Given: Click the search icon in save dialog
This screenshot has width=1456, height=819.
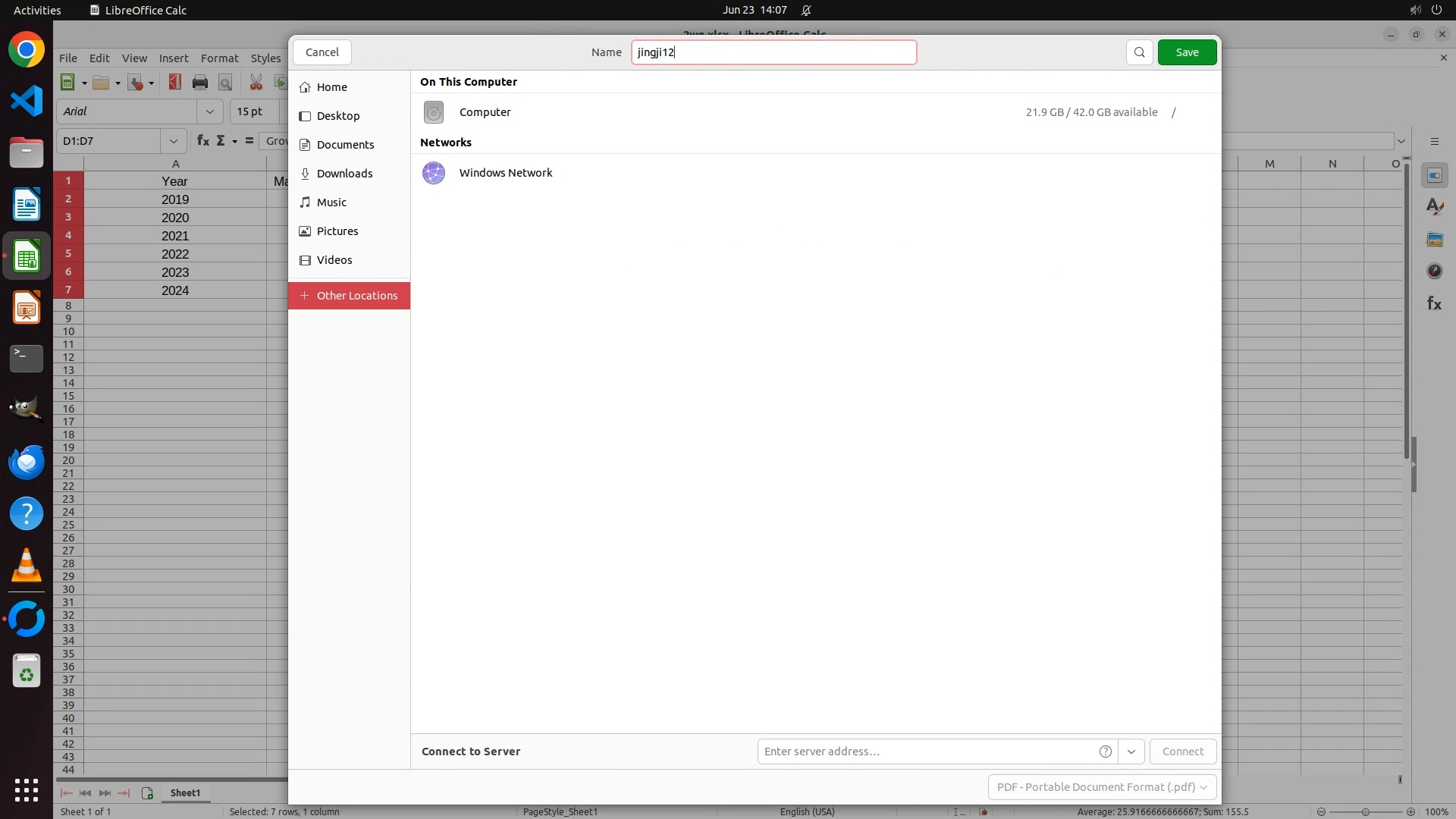Looking at the screenshot, I should [x=1139, y=52].
